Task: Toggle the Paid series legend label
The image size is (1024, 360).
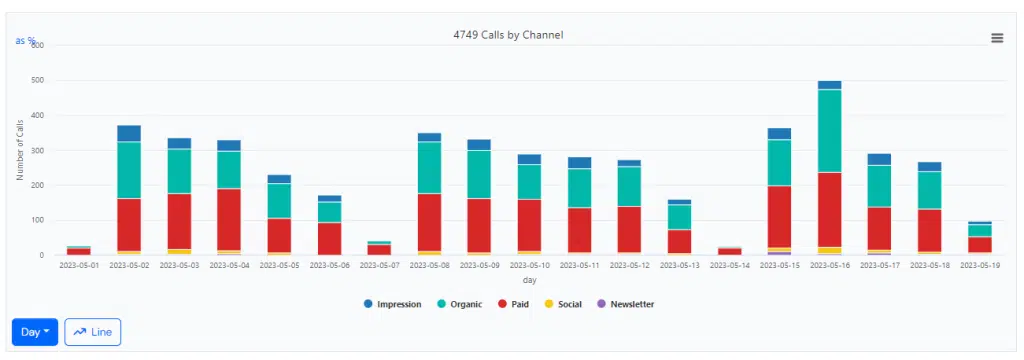Action: click(520, 304)
